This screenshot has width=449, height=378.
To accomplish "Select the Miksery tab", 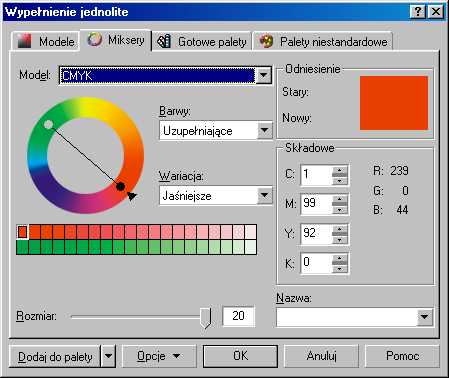I will point(115,40).
